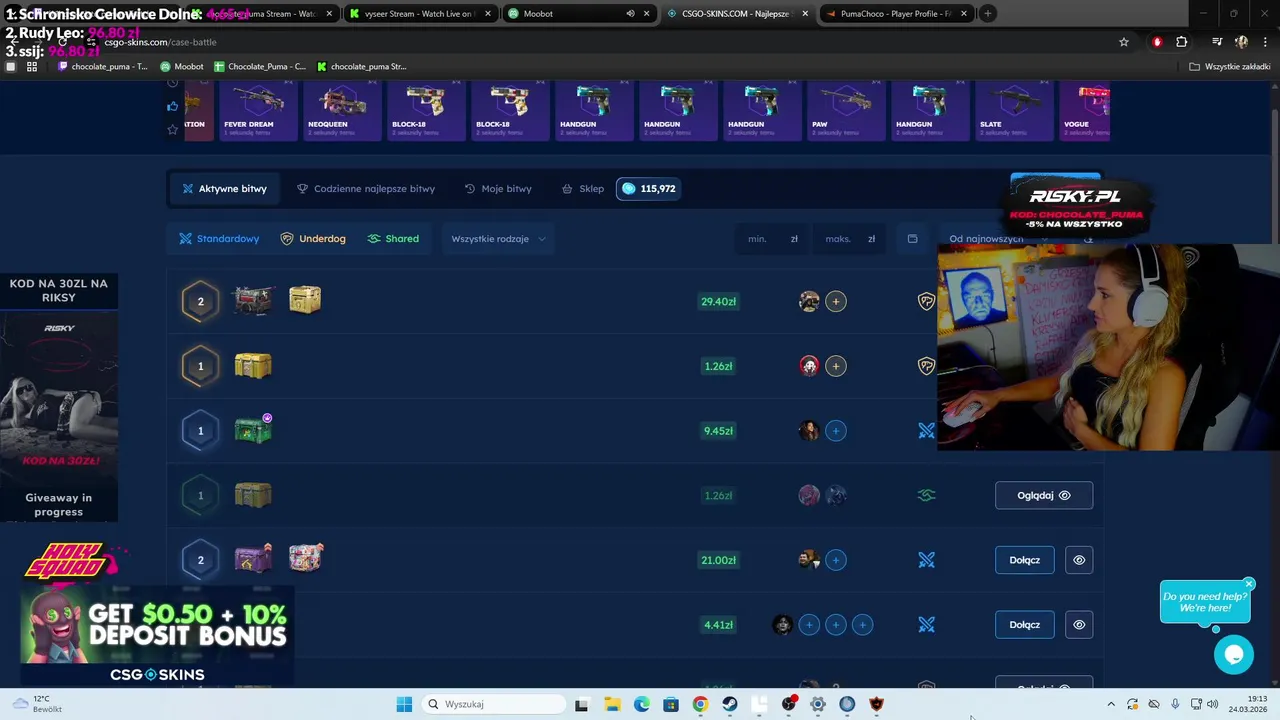The image size is (1280, 720).
Task: Click the thumbs-up icon beside the drop feed
Action: coord(172,106)
